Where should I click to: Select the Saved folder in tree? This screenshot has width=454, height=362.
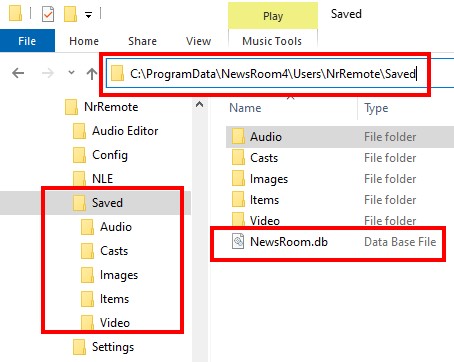click(x=97, y=203)
